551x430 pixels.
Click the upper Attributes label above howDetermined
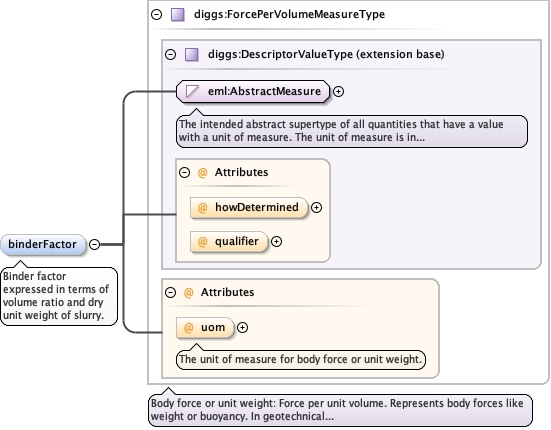(241, 172)
